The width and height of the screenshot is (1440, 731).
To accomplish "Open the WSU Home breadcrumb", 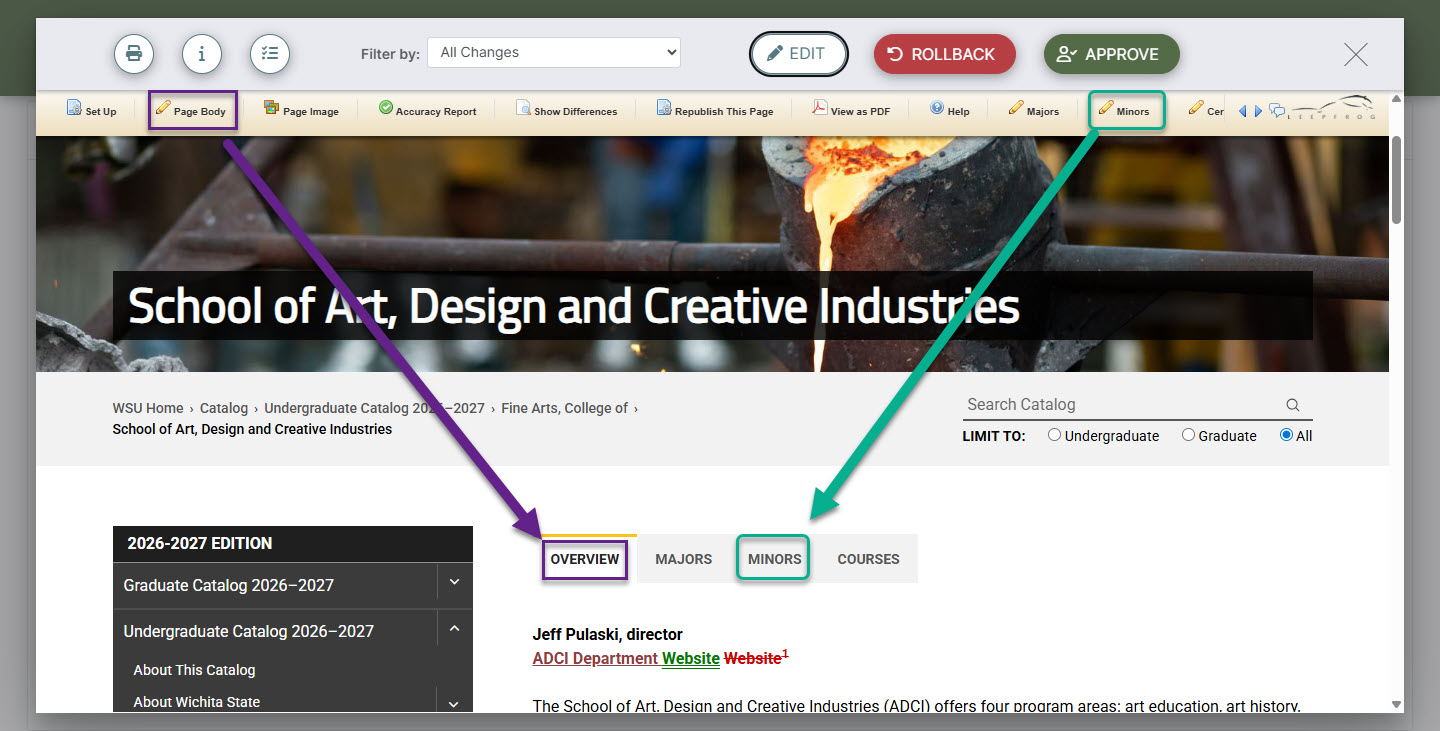I will pyautogui.click(x=148, y=408).
